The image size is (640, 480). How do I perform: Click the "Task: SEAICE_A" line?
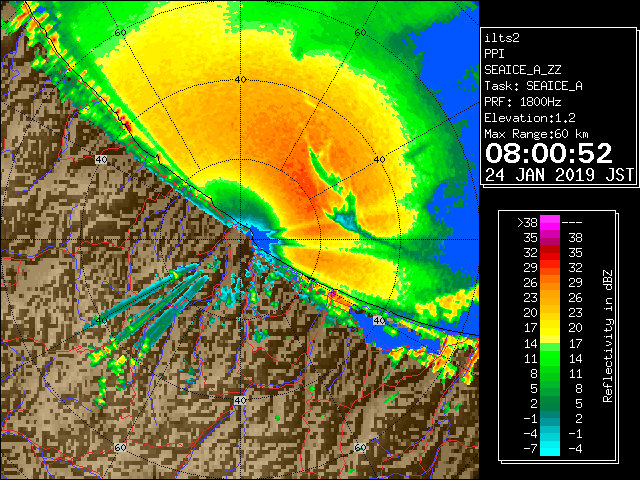tap(533, 86)
